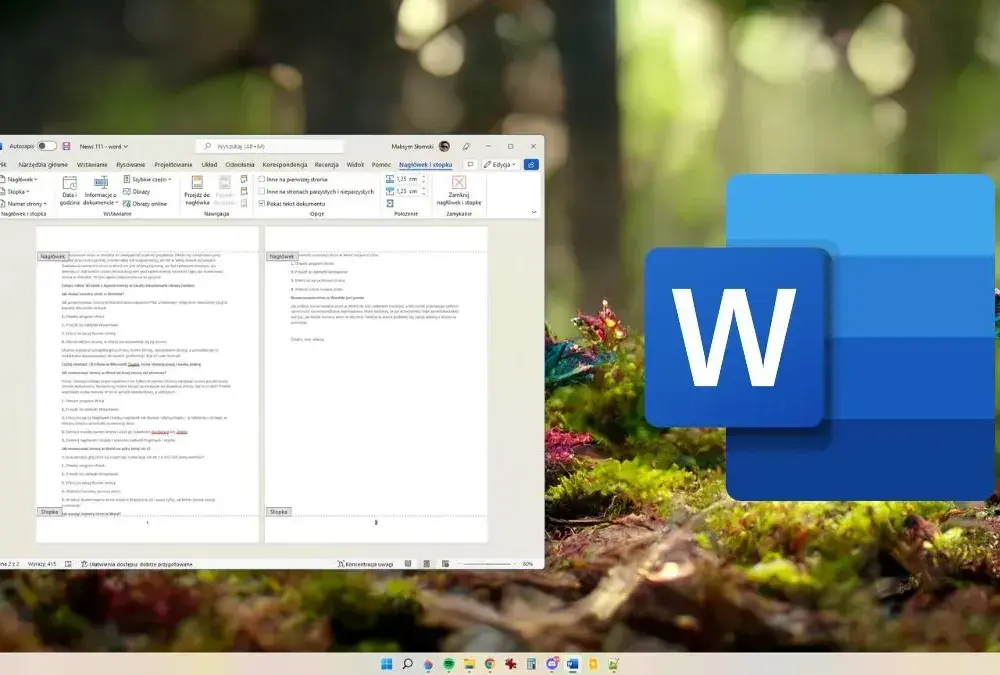Open the Odwołania tab
Screen dimensions: 1000x675
(240, 165)
